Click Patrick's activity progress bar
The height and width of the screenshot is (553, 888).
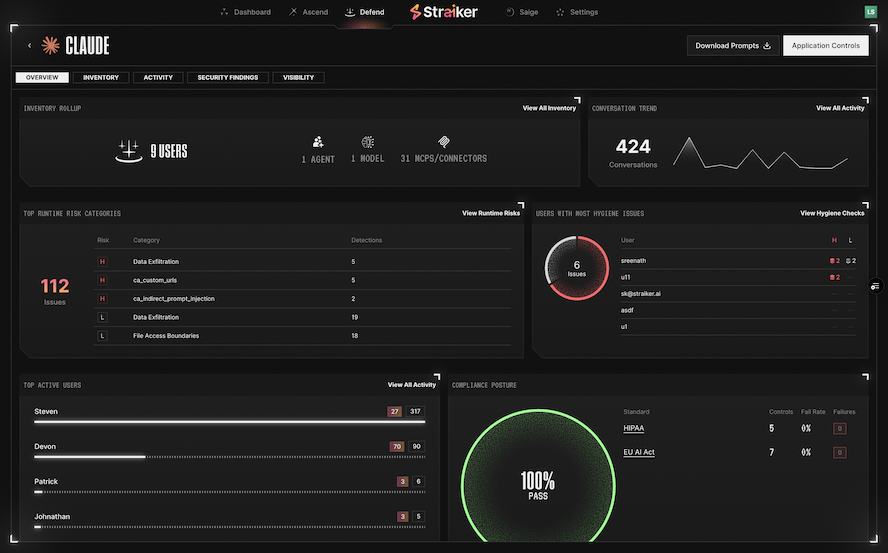coord(229,492)
